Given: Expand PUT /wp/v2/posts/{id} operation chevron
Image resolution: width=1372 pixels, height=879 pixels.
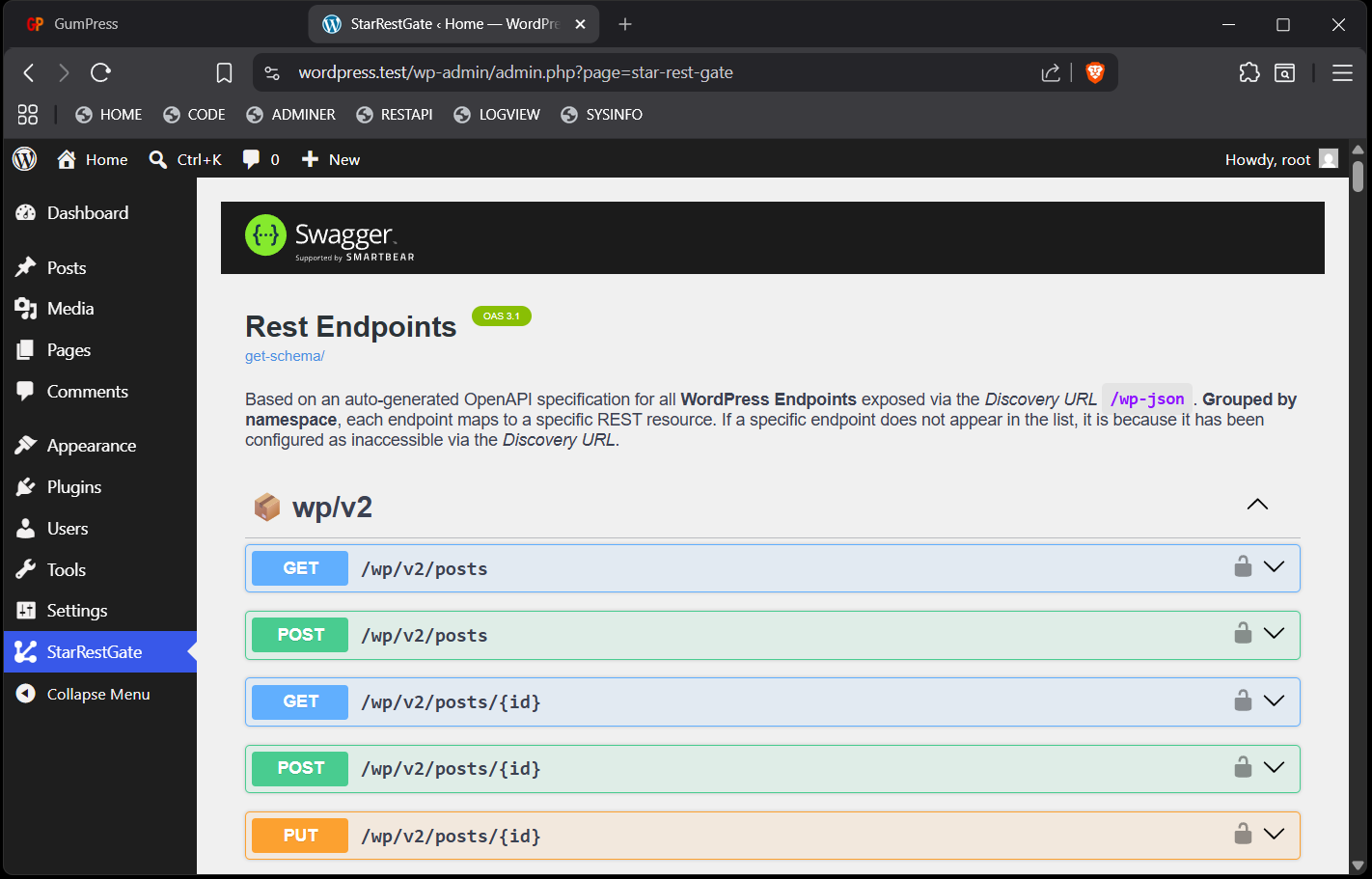Looking at the screenshot, I should (x=1274, y=834).
